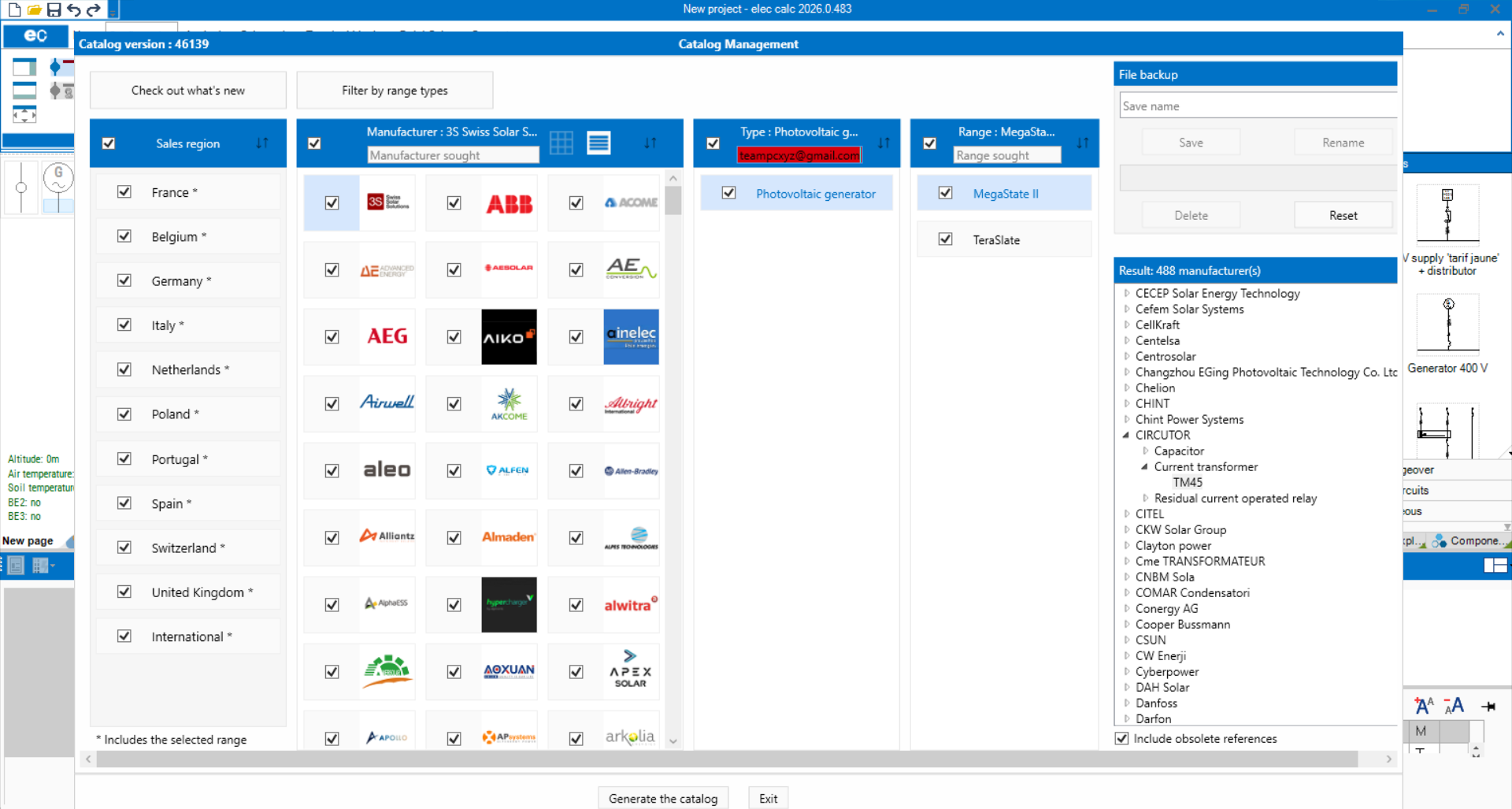Toggle the MegaState II range checkbox

[x=946, y=193]
